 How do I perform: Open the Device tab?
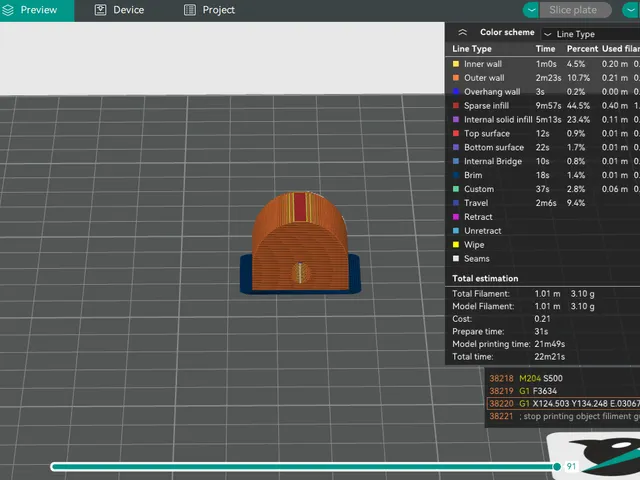pos(119,10)
